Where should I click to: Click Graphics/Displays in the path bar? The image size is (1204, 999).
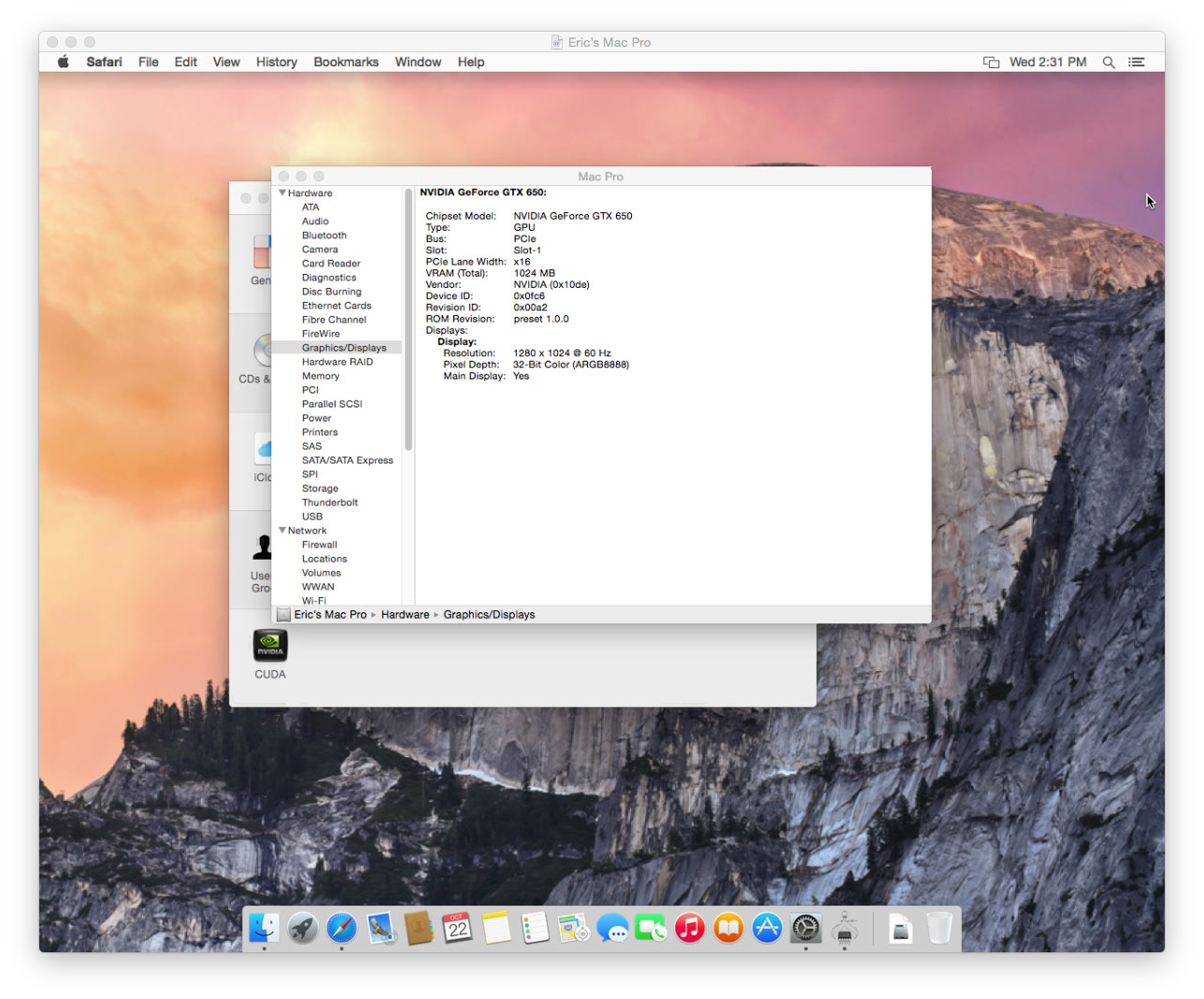click(x=489, y=615)
